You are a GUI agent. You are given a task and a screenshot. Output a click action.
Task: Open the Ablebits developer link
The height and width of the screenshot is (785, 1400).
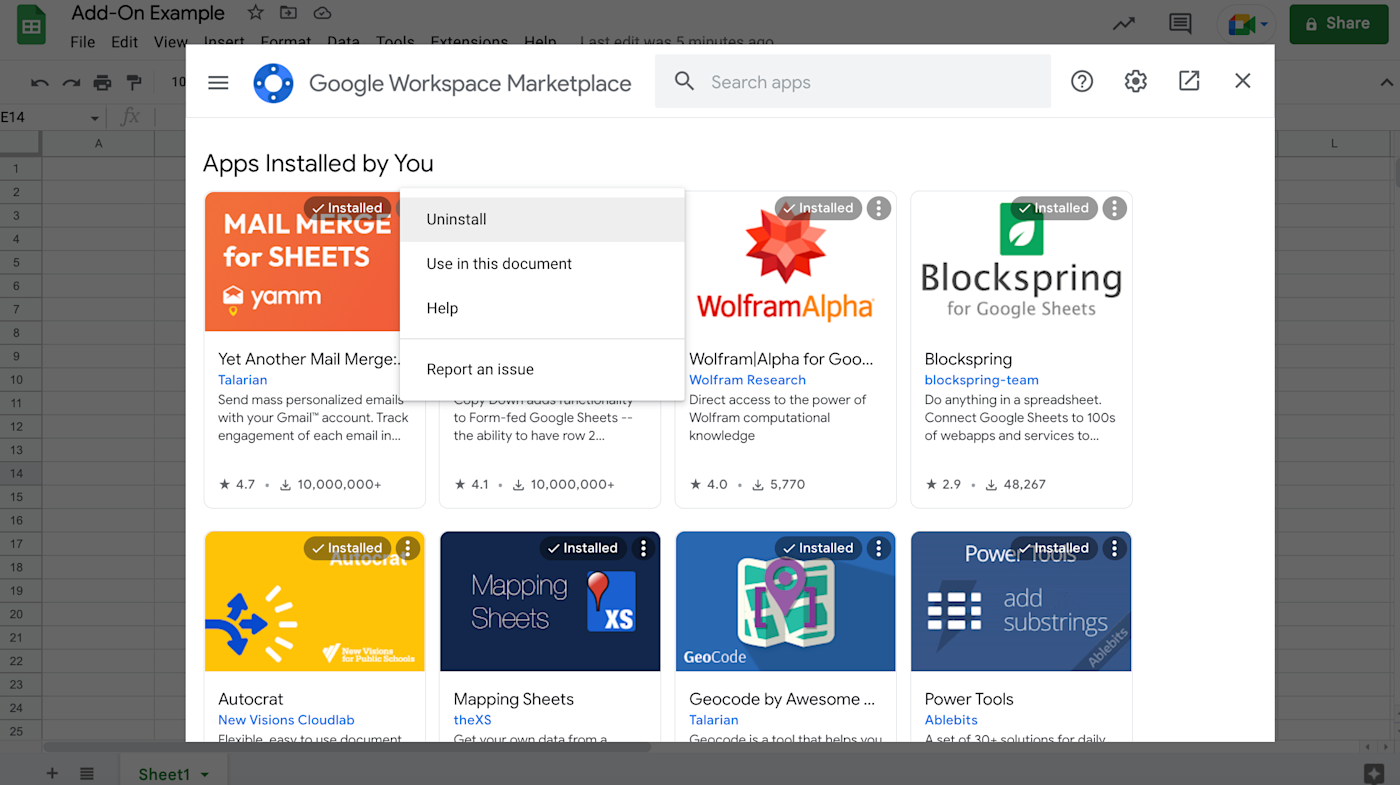tap(951, 720)
